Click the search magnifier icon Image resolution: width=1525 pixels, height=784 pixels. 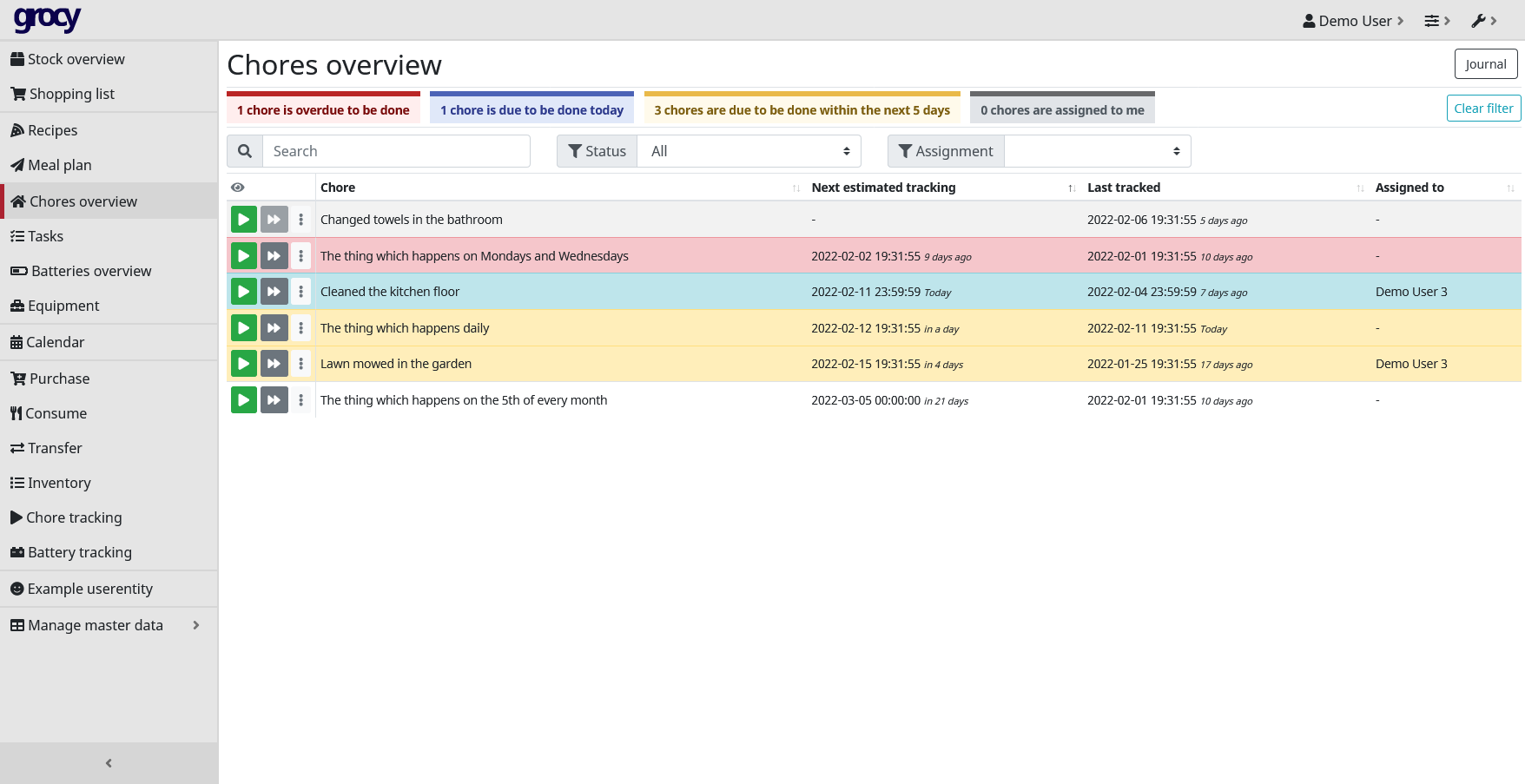tap(245, 151)
